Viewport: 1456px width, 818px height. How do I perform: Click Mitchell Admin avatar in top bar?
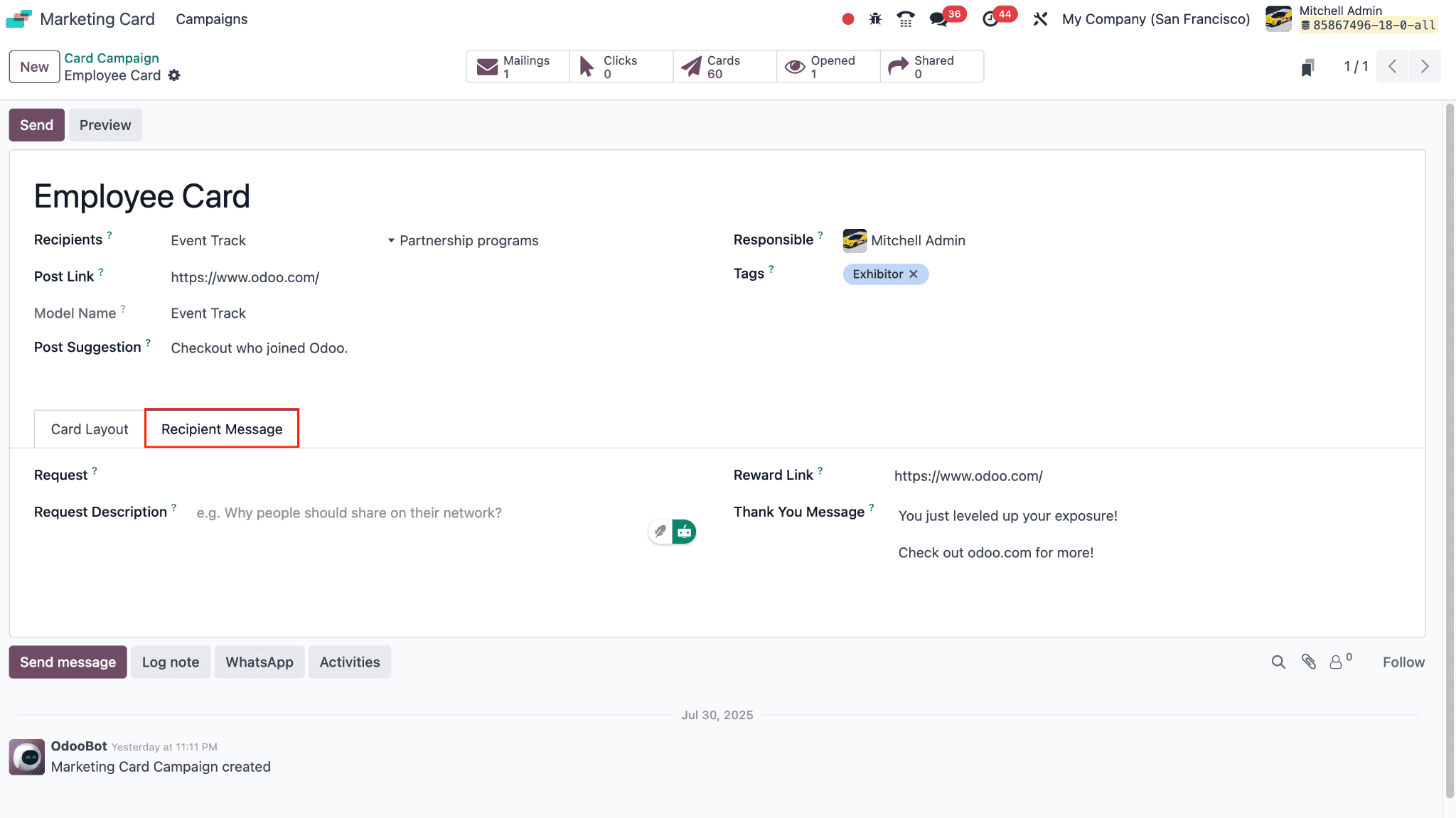click(x=1278, y=19)
